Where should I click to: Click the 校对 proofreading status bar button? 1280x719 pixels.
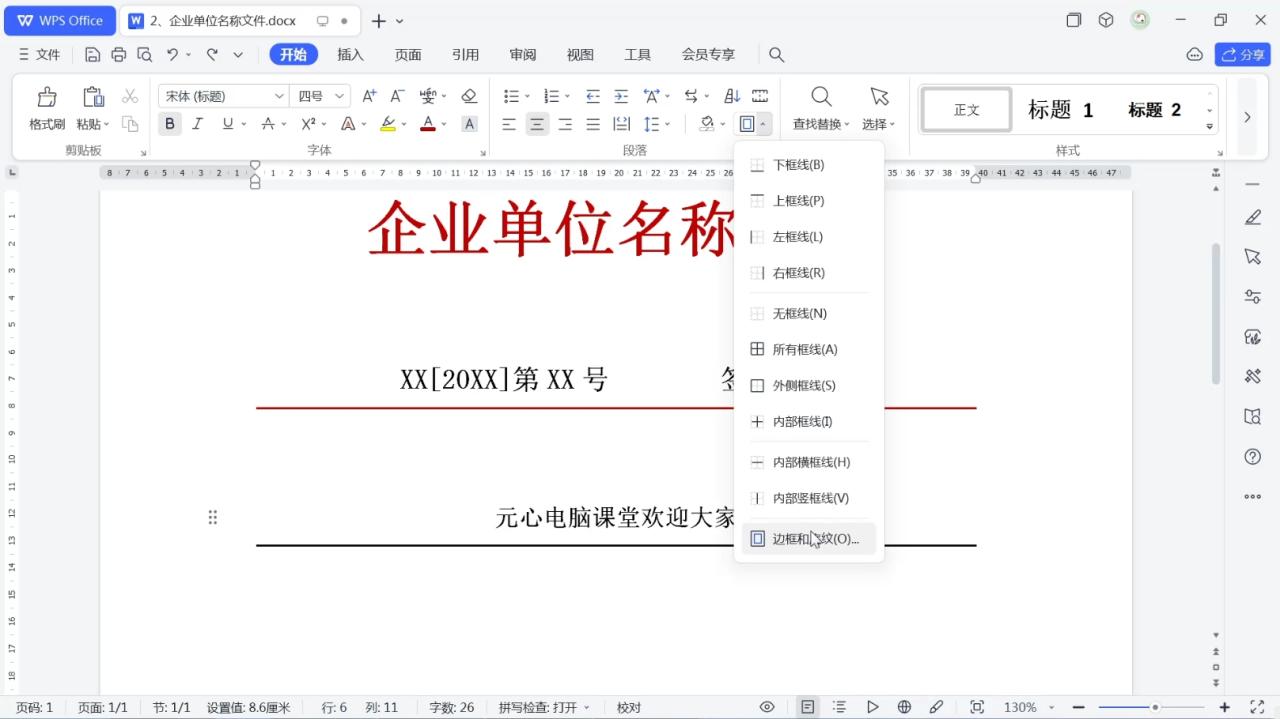pyautogui.click(x=629, y=707)
